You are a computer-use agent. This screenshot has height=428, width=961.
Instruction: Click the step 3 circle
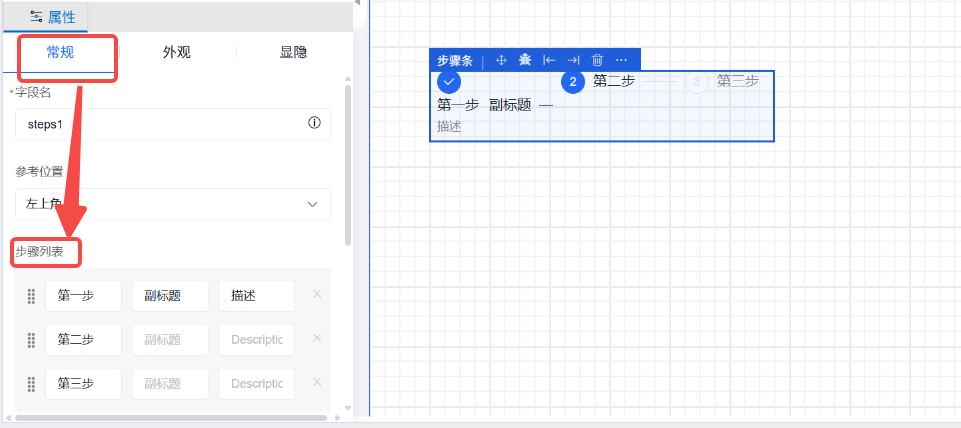[697, 82]
